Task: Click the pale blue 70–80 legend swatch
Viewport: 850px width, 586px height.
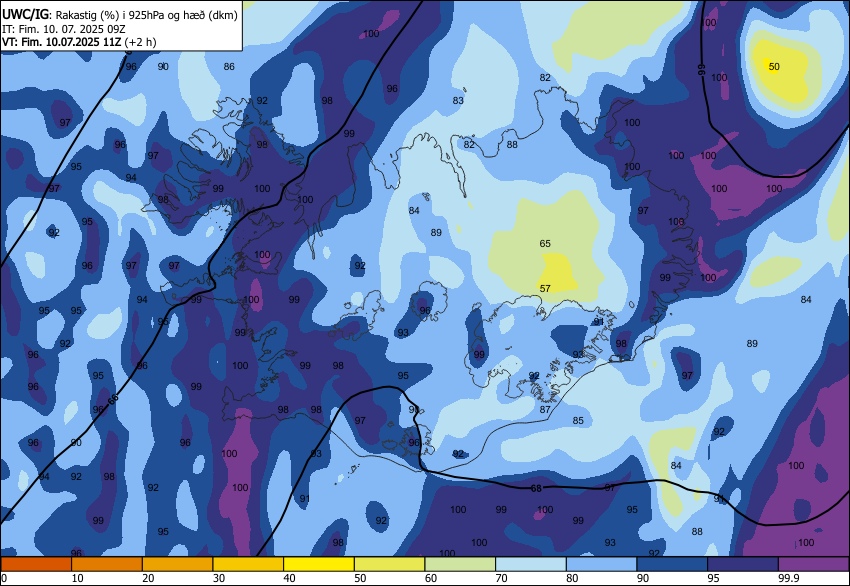Action: (x=531, y=564)
